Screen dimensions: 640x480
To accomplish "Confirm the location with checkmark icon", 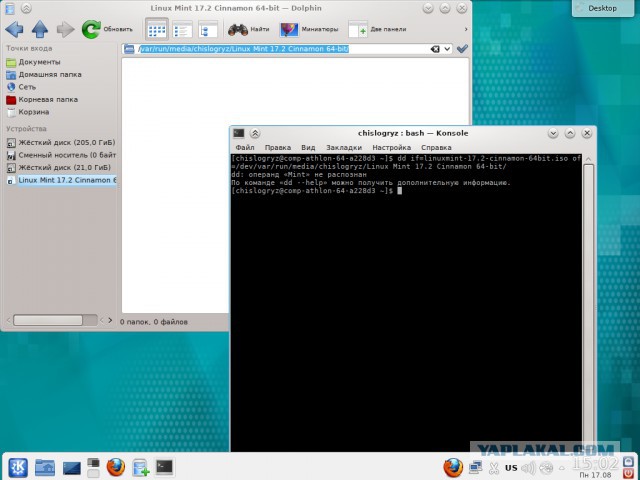I will tap(462, 48).
